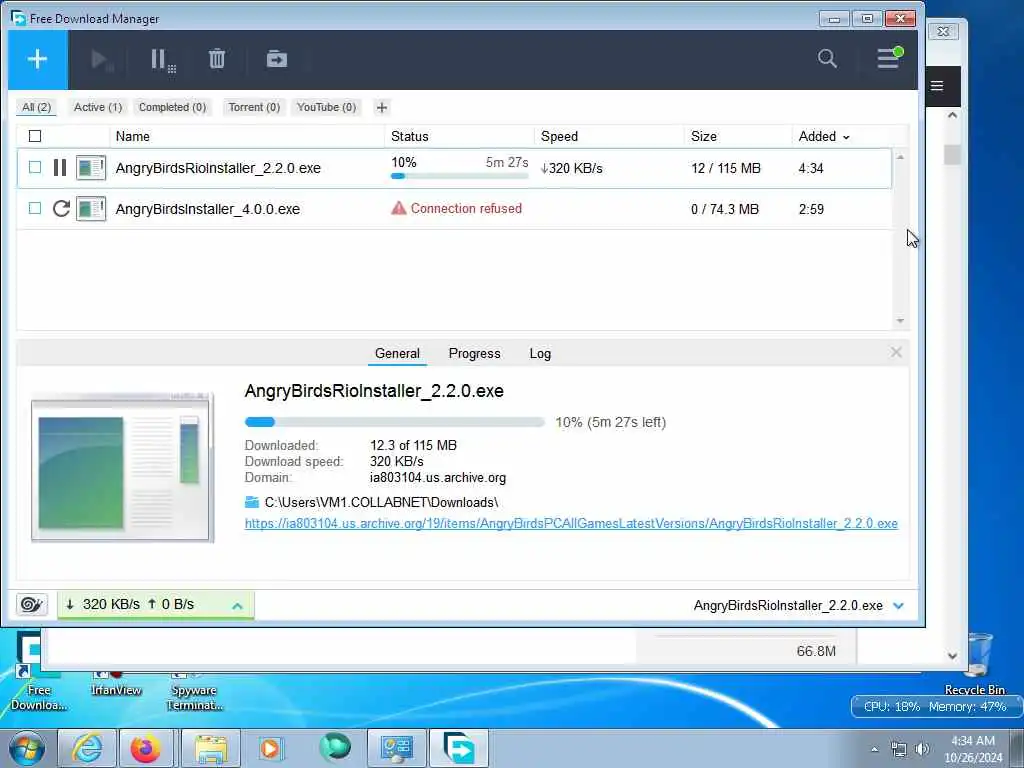Click CPU and Memory usage gadget
The height and width of the screenshot is (768, 1024).
[x=935, y=707]
